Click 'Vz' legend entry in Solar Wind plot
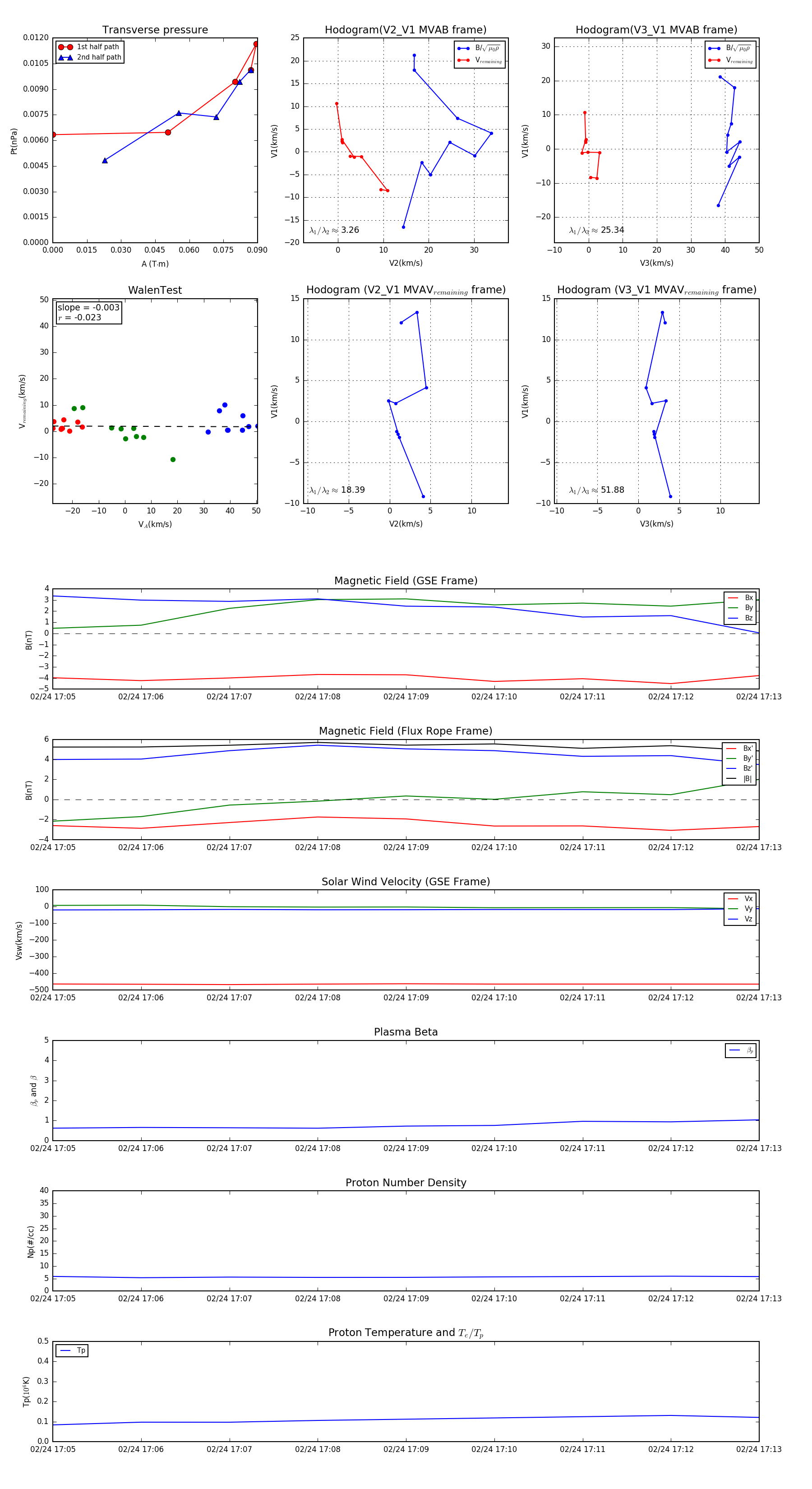This screenshot has height=1489, width=812. click(x=740, y=919)
